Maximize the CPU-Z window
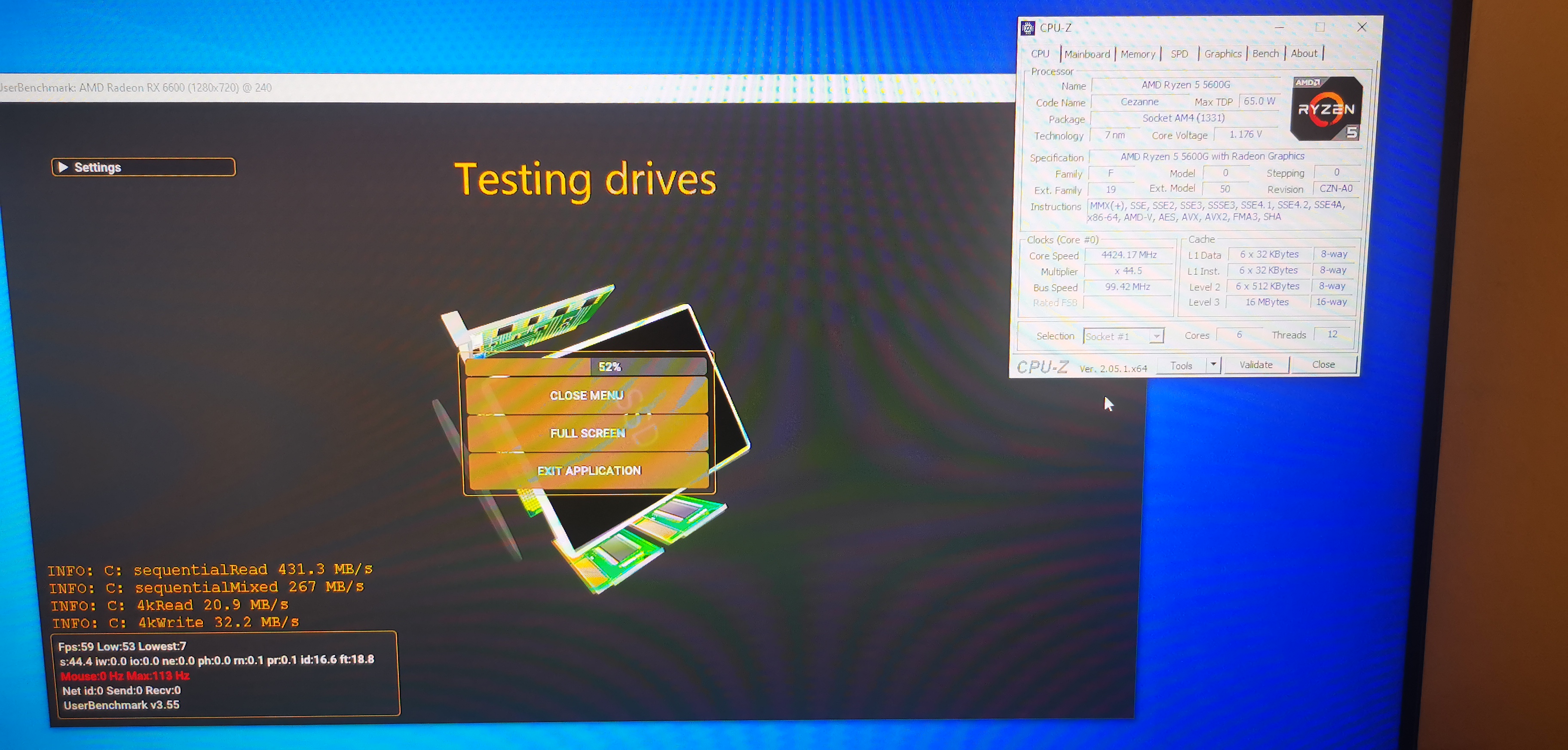The image size is (1568, 750). (x=1320, y=28)
